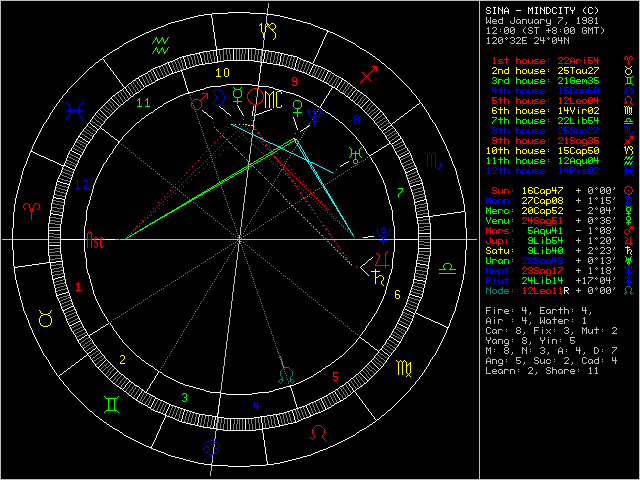
Task: Select the green Venus symbol inside the wheel
Action: (x=298, y=107)
